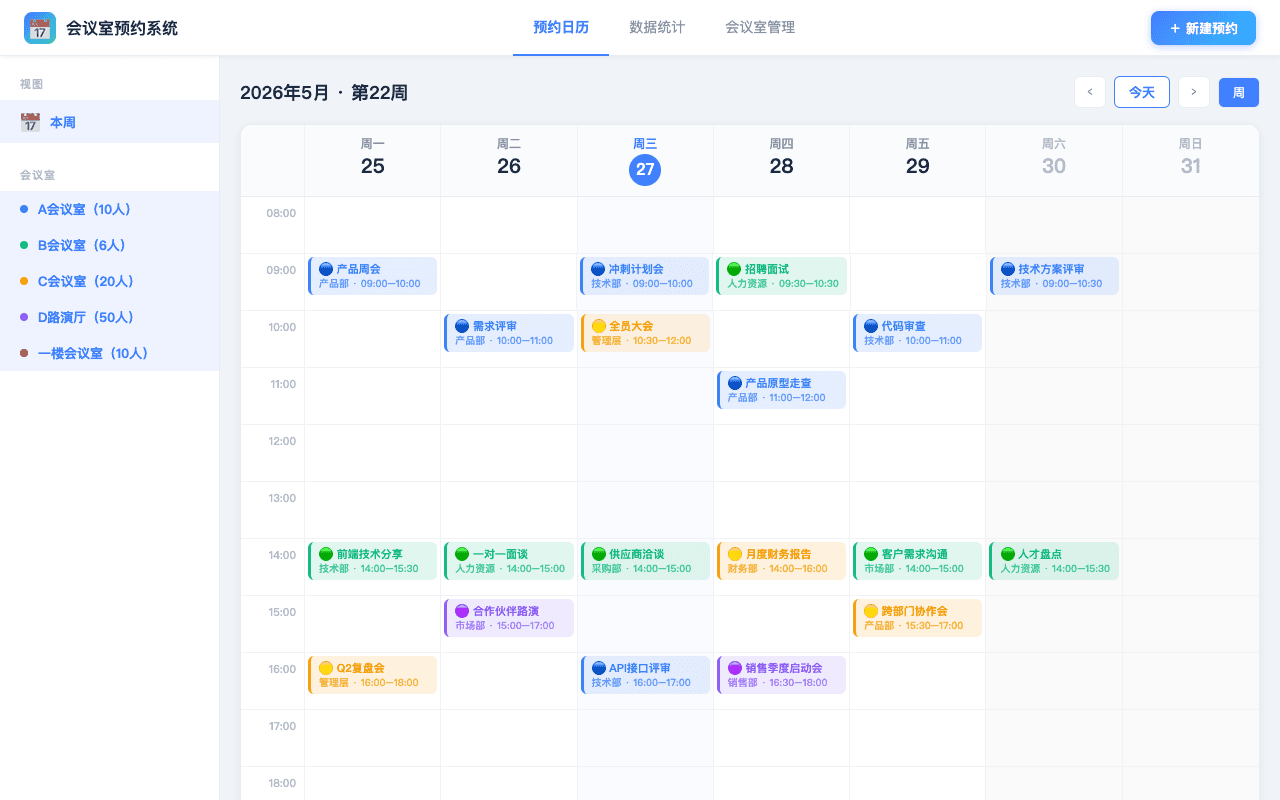Click blue room icon on 产品原型走查 event

[734, 383]
